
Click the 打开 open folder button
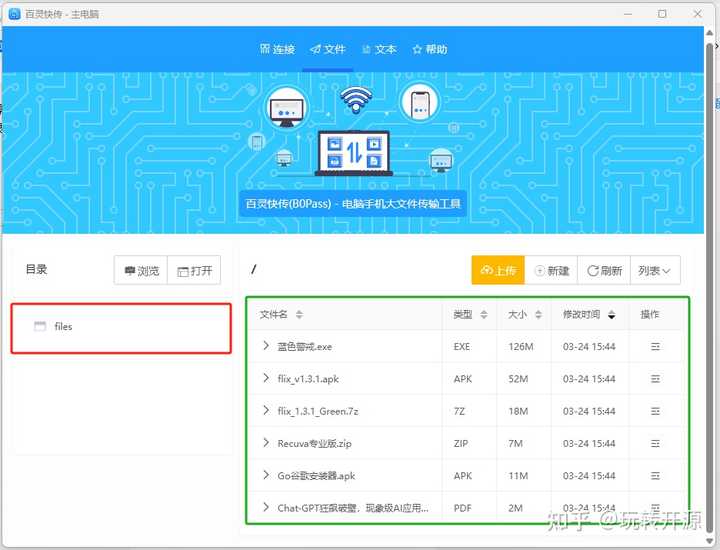(x=194, y=270)
